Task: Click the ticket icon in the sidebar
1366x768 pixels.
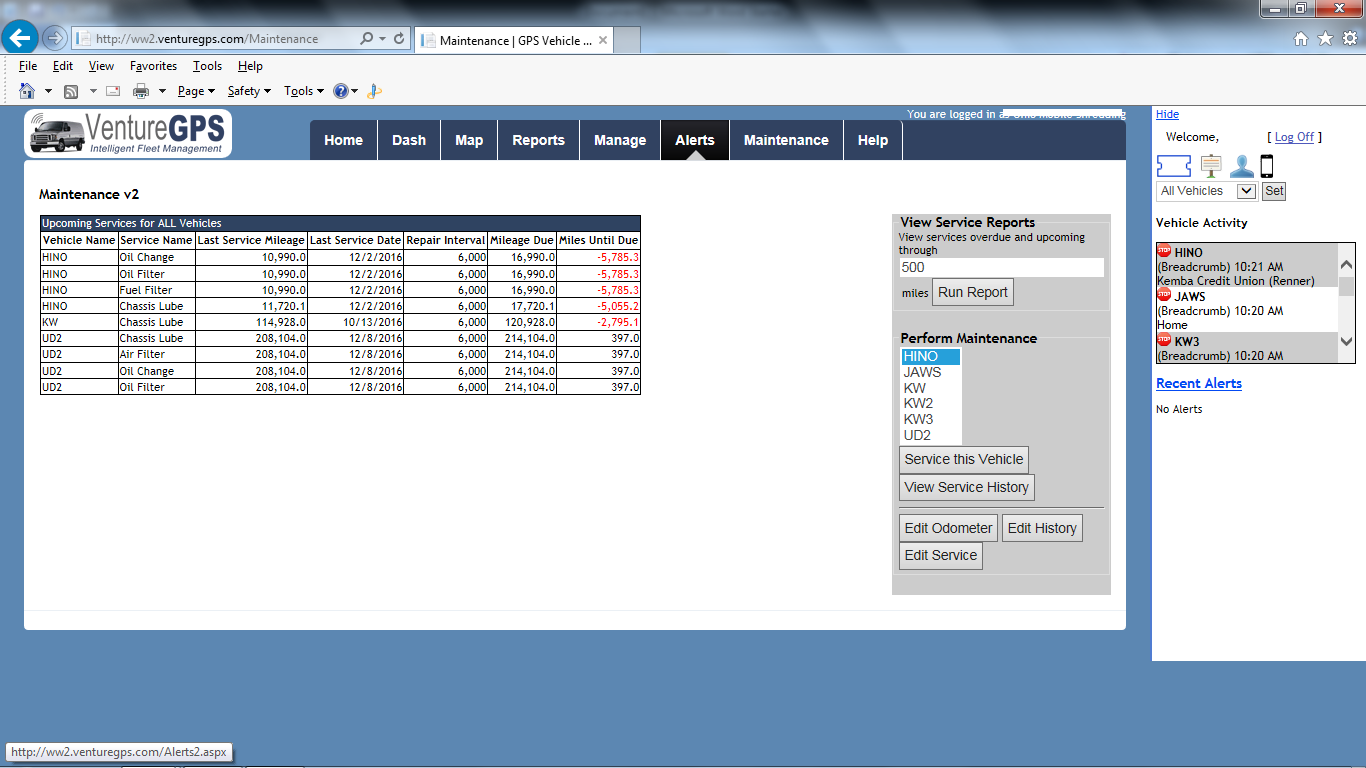Action: click(x=1175, y=166)
